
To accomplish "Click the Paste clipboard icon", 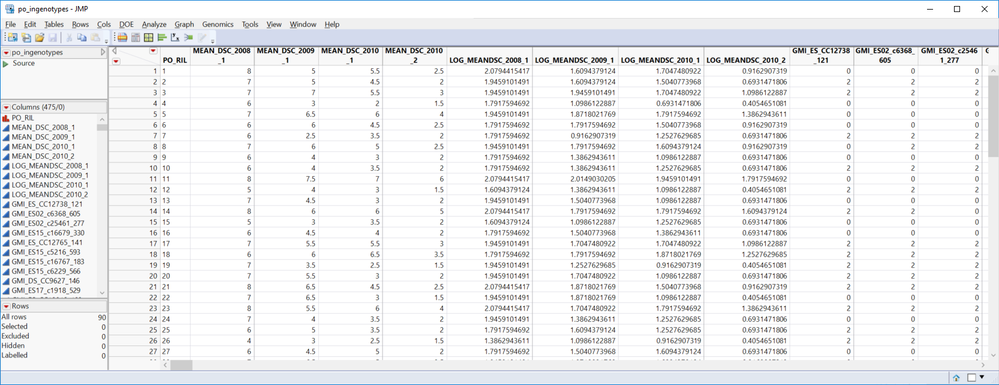I will point(95,38).
